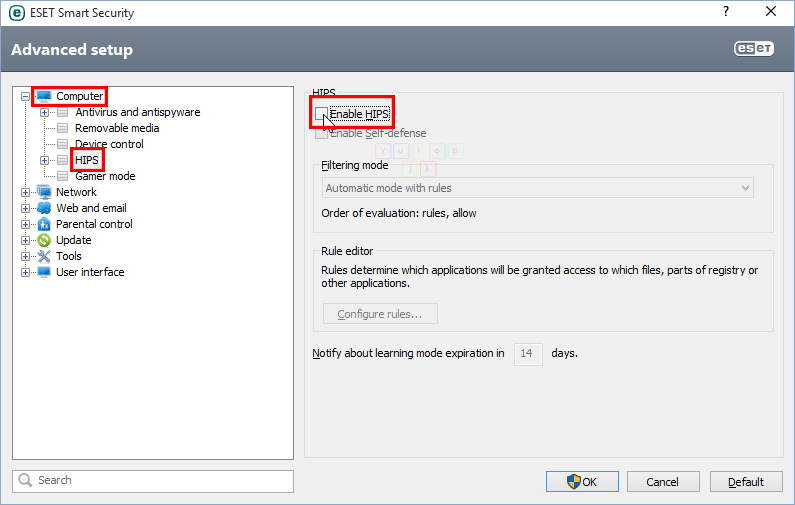The image size is (795, 505).
Task: Click the learning mode days field
Action: [528, 353]
